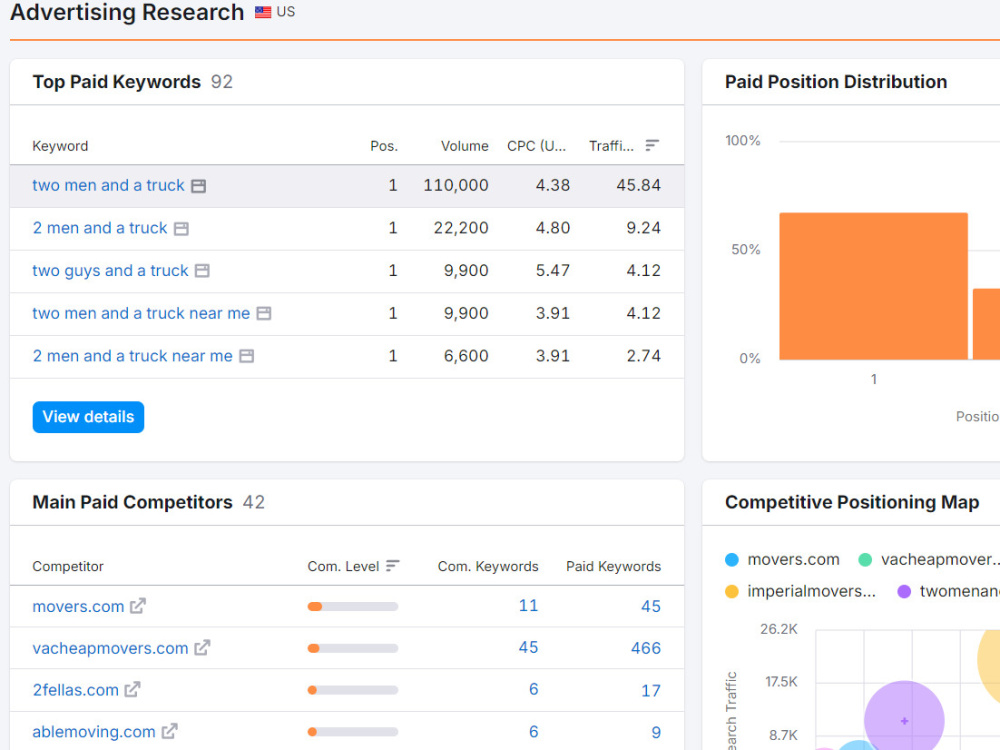Click 2fellas.com paid keywords value 17
Viewport: 1000px width, 750px height.
651,691
